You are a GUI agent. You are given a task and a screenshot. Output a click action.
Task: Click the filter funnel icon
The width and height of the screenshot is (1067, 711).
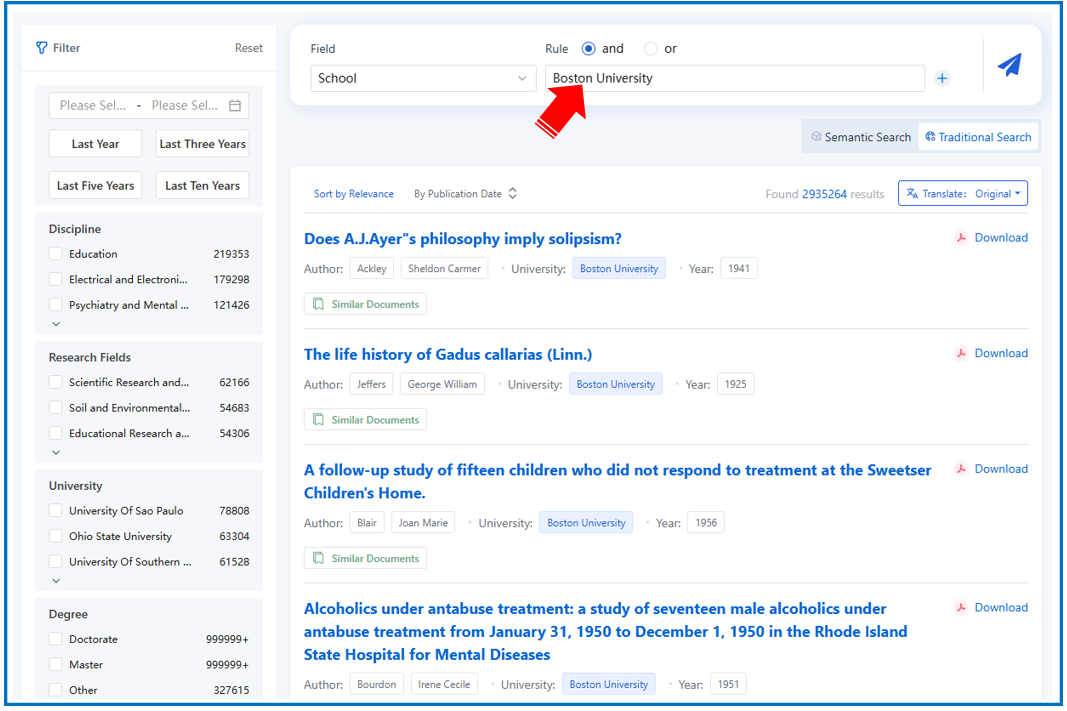(42, 48)
